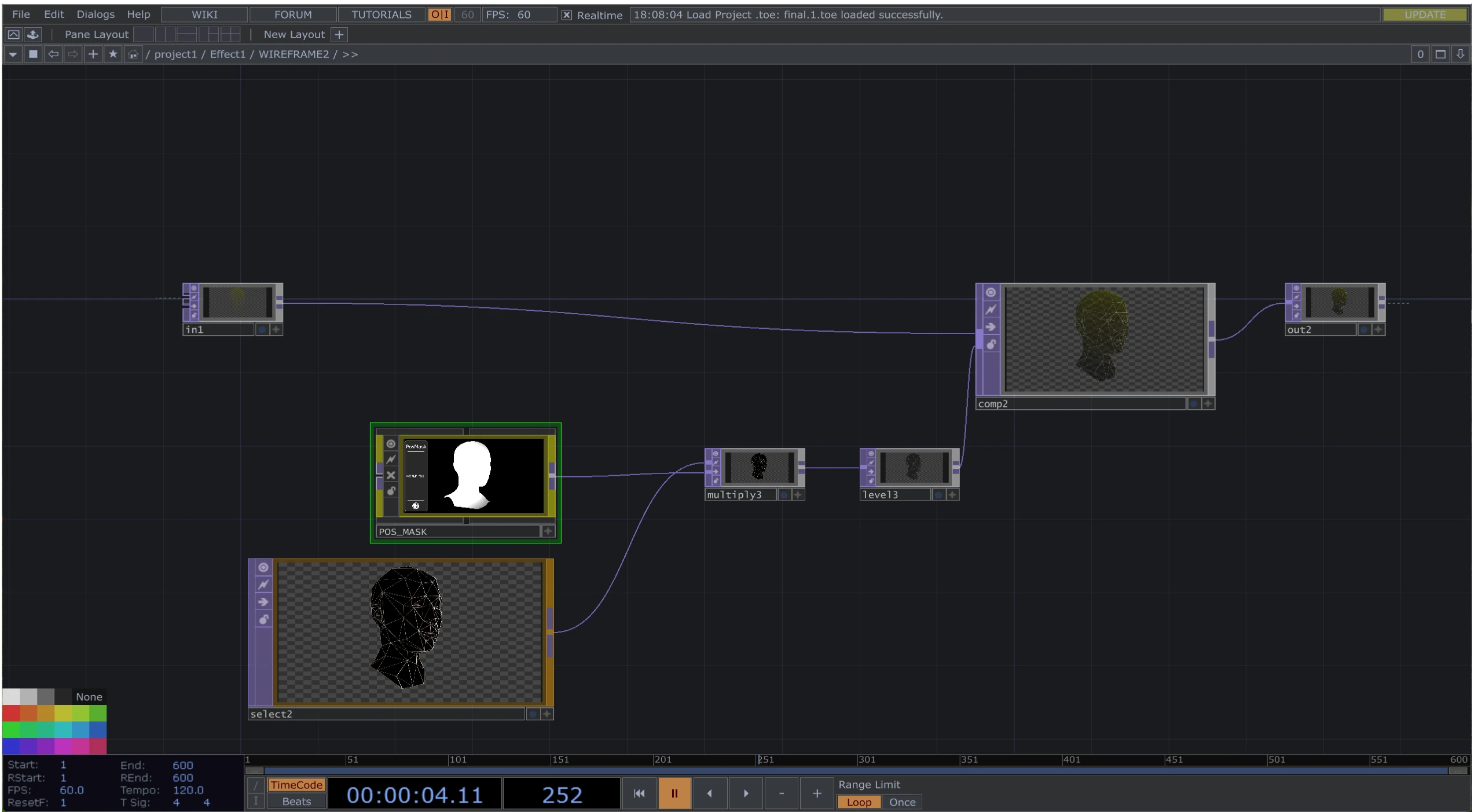Select left-right split pane layout

(x=165, y=35)
